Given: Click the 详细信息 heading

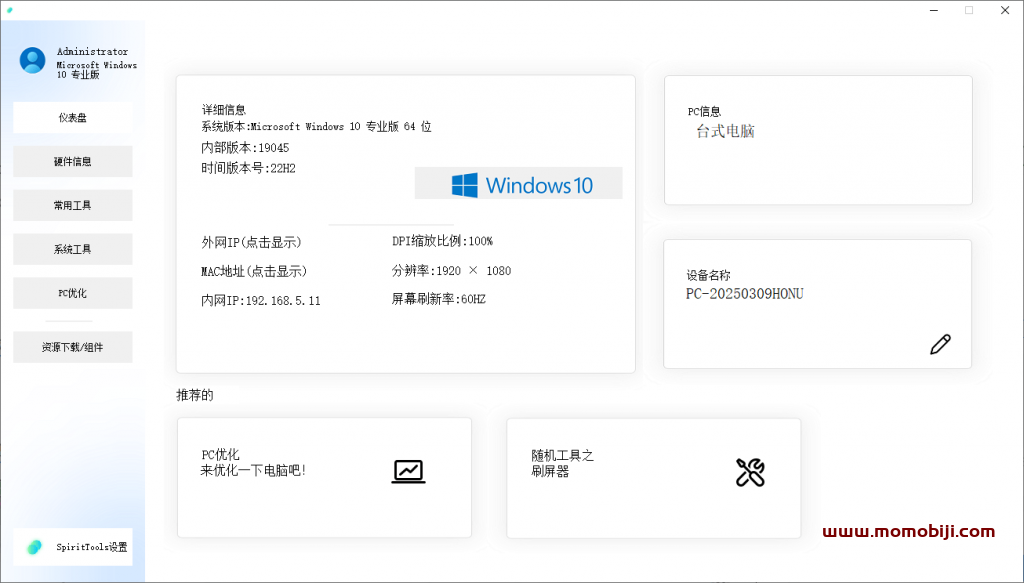Looking at the screenshot, I should [x=223, y=110].
